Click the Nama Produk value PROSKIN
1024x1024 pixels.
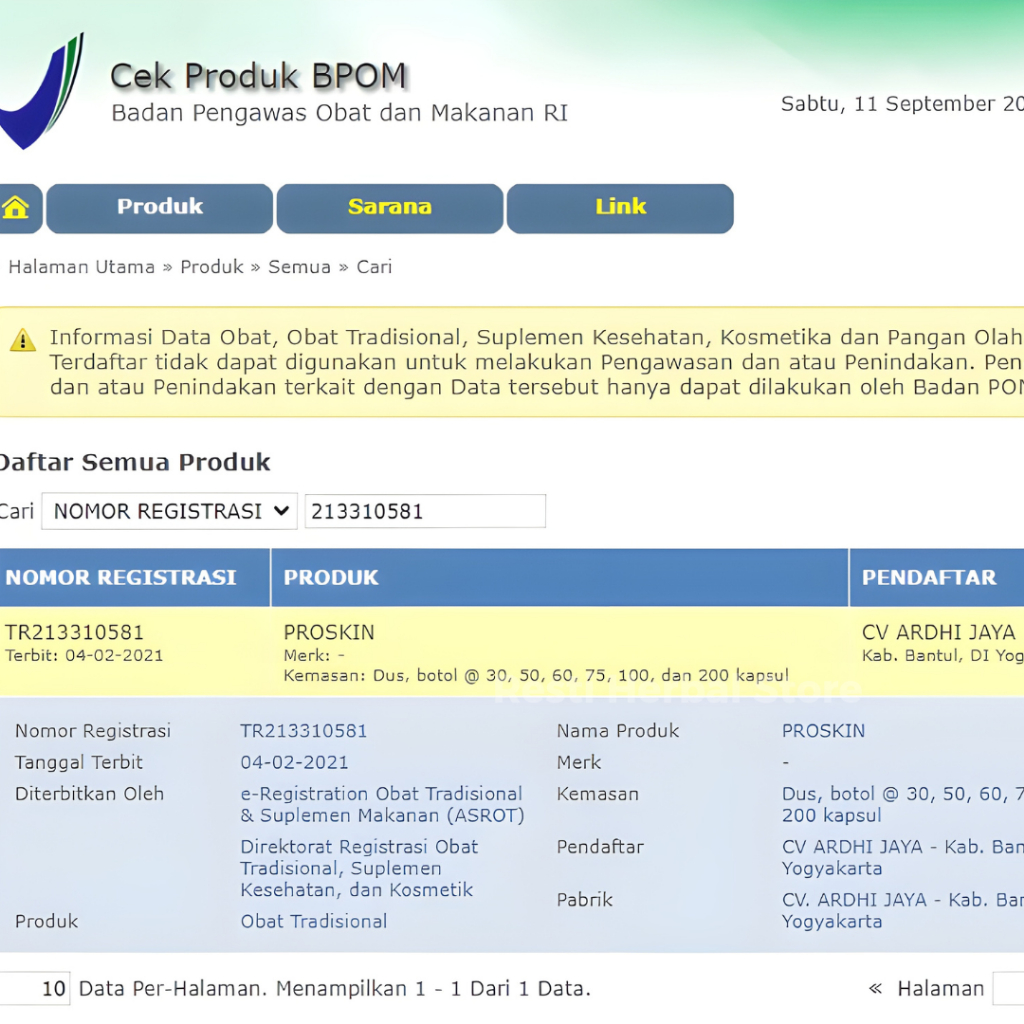[824, 731]
